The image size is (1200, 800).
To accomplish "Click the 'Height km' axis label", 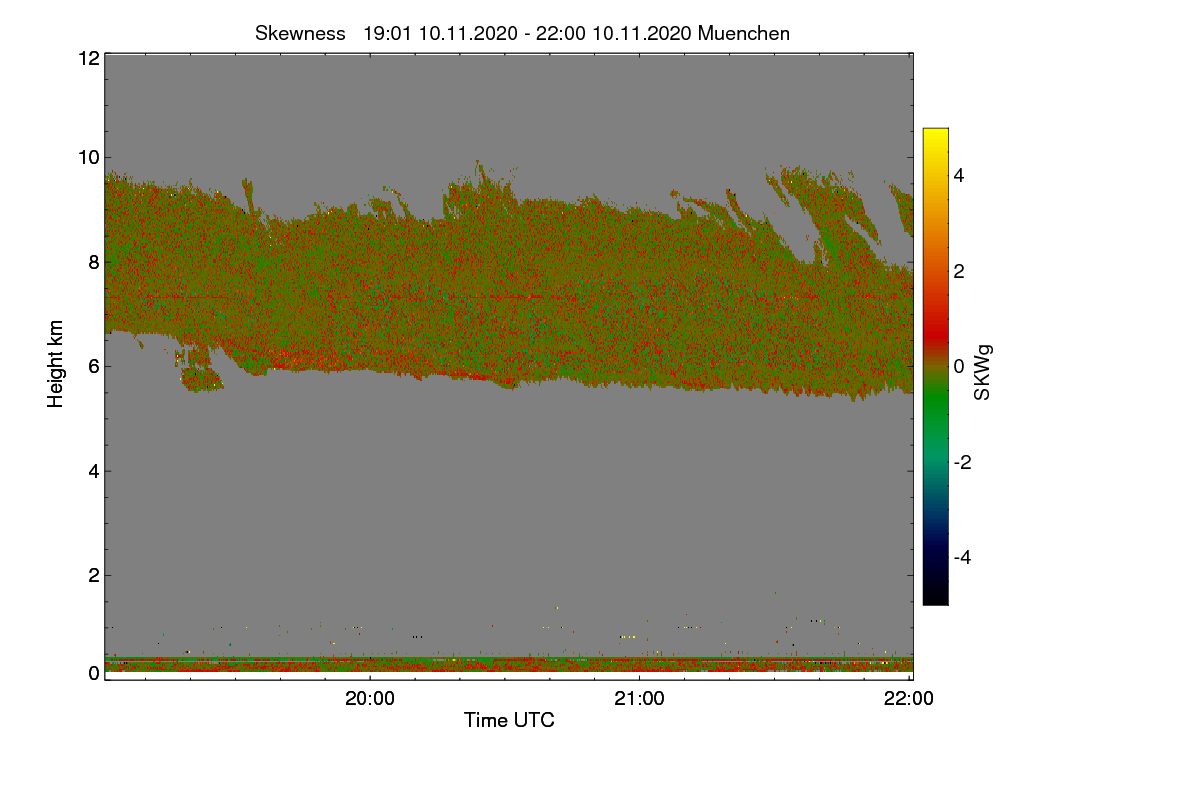I will click(56, 364).
